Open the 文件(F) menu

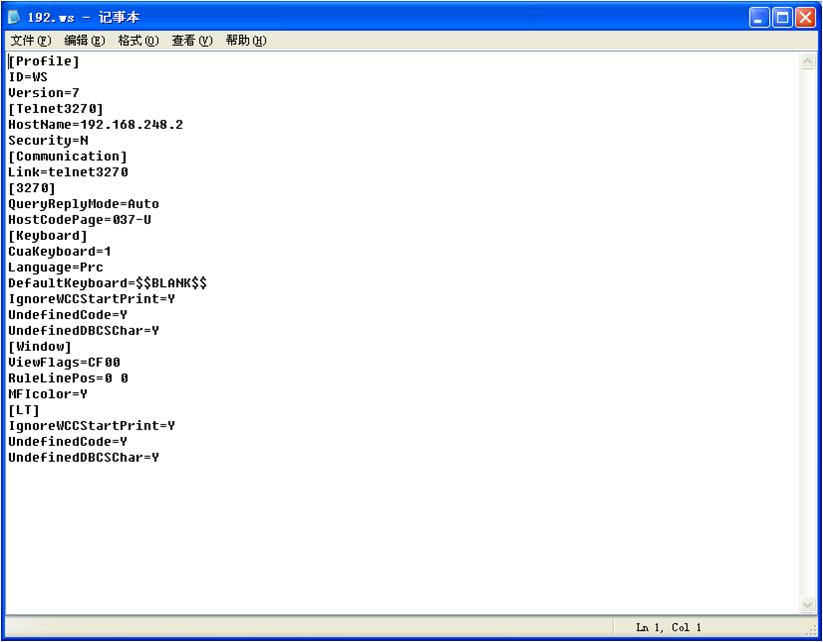pyautogui.click(x=31, y=40)
